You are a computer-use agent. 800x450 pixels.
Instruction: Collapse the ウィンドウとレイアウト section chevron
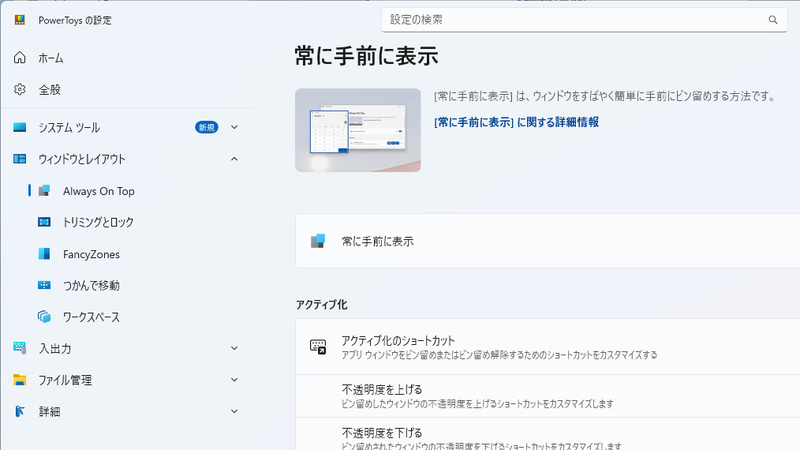(x=234, y=159)
